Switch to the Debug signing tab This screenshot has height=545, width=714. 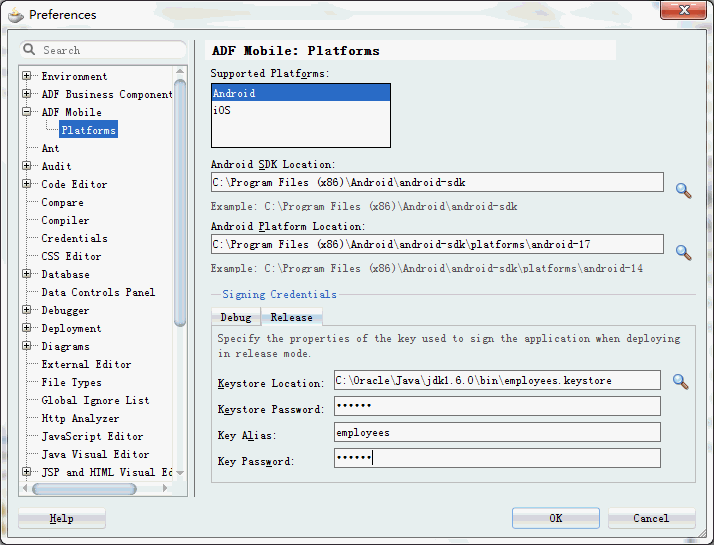pyautogui.click(x=236, y=317)
